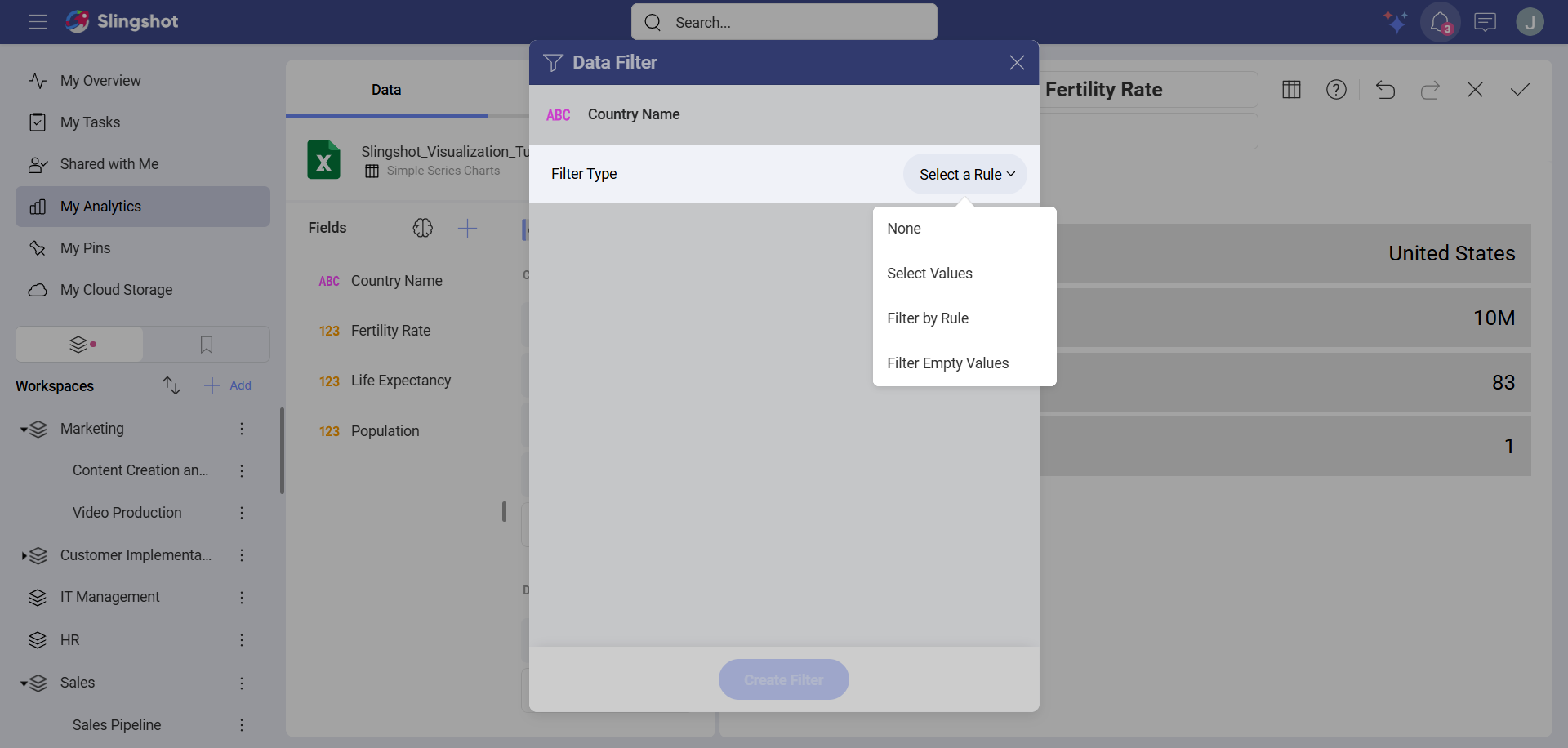Go to My Tasks
The width and height of the screenshot is (1568, 748).
pyautogui.click(x=143, y=122)
